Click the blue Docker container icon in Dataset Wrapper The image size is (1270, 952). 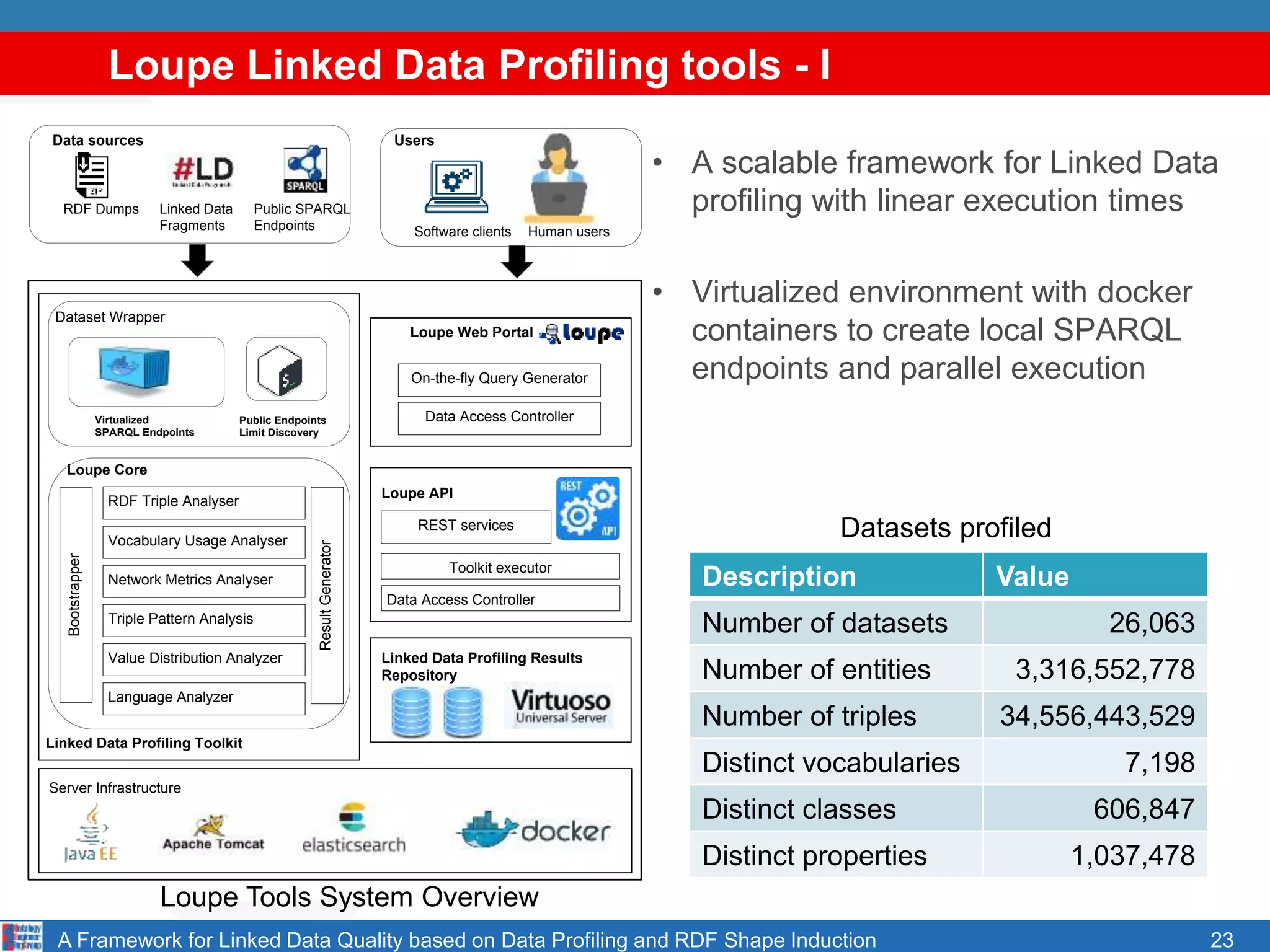pos(134,371)
